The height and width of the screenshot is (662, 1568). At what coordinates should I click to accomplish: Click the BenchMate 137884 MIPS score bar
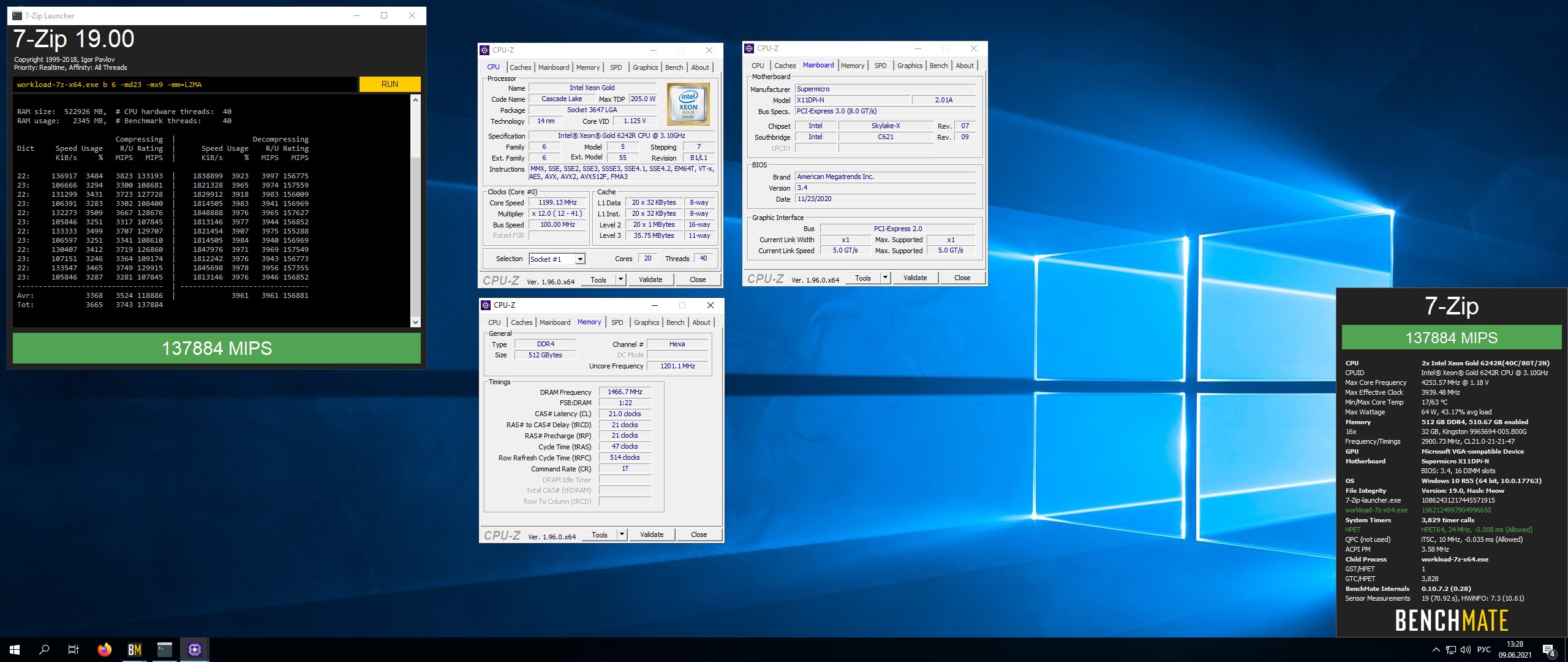(1451, 338)
